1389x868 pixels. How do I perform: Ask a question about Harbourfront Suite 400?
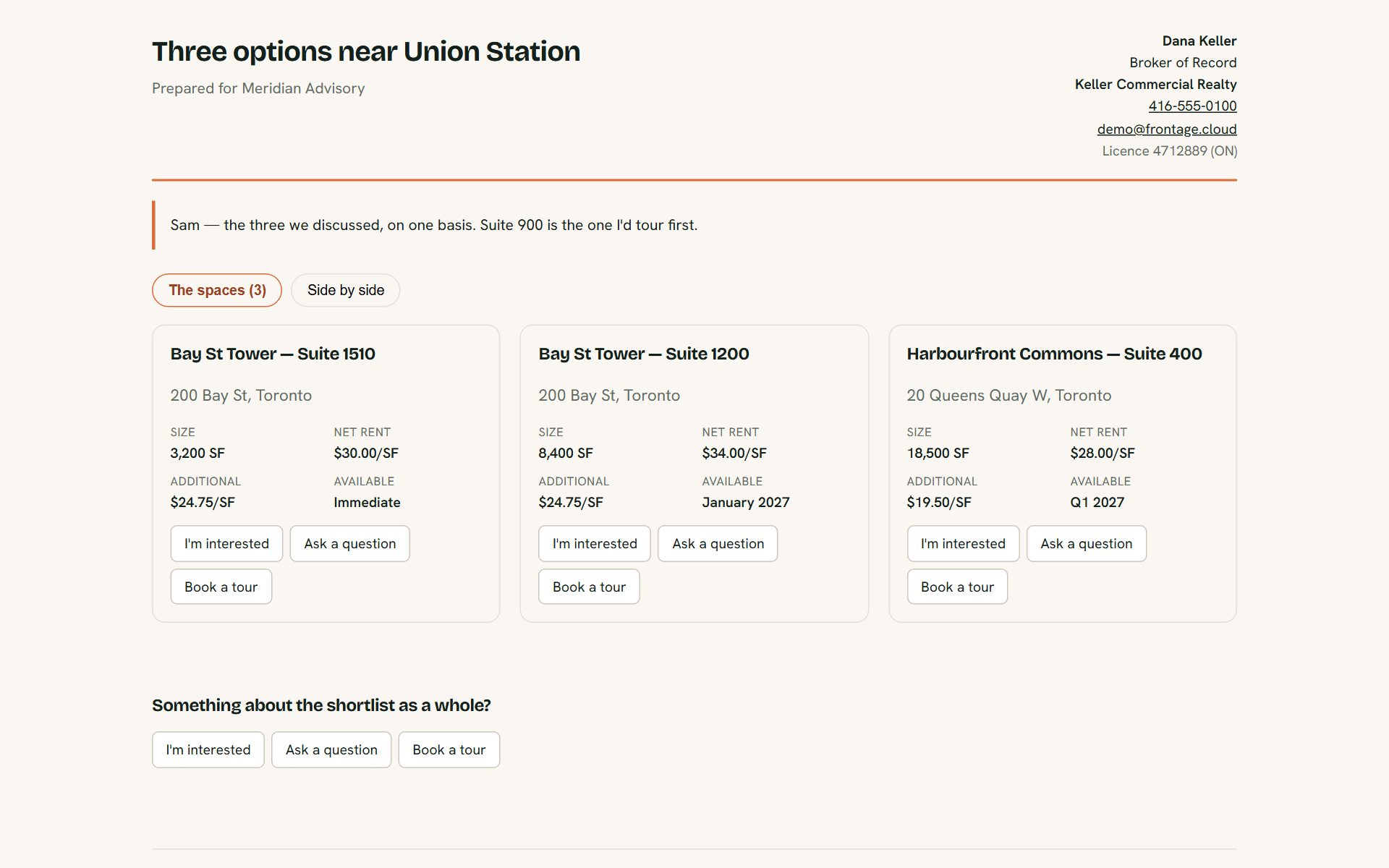(x=1086, y=543)
